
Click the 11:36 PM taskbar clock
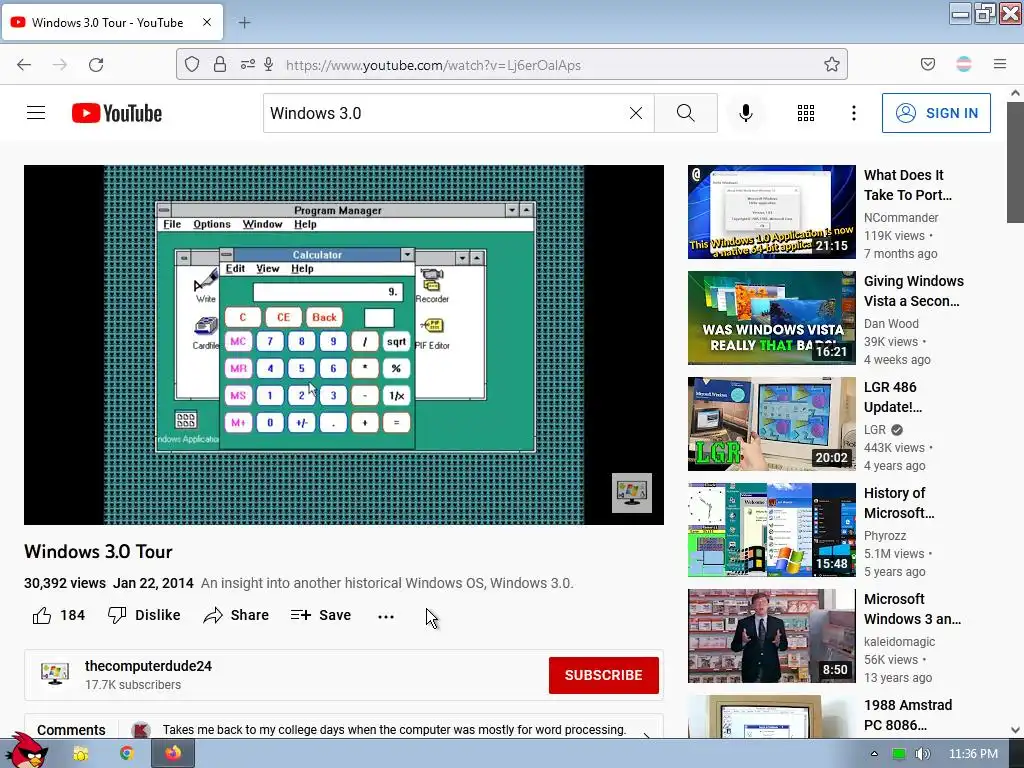(973, 754)
